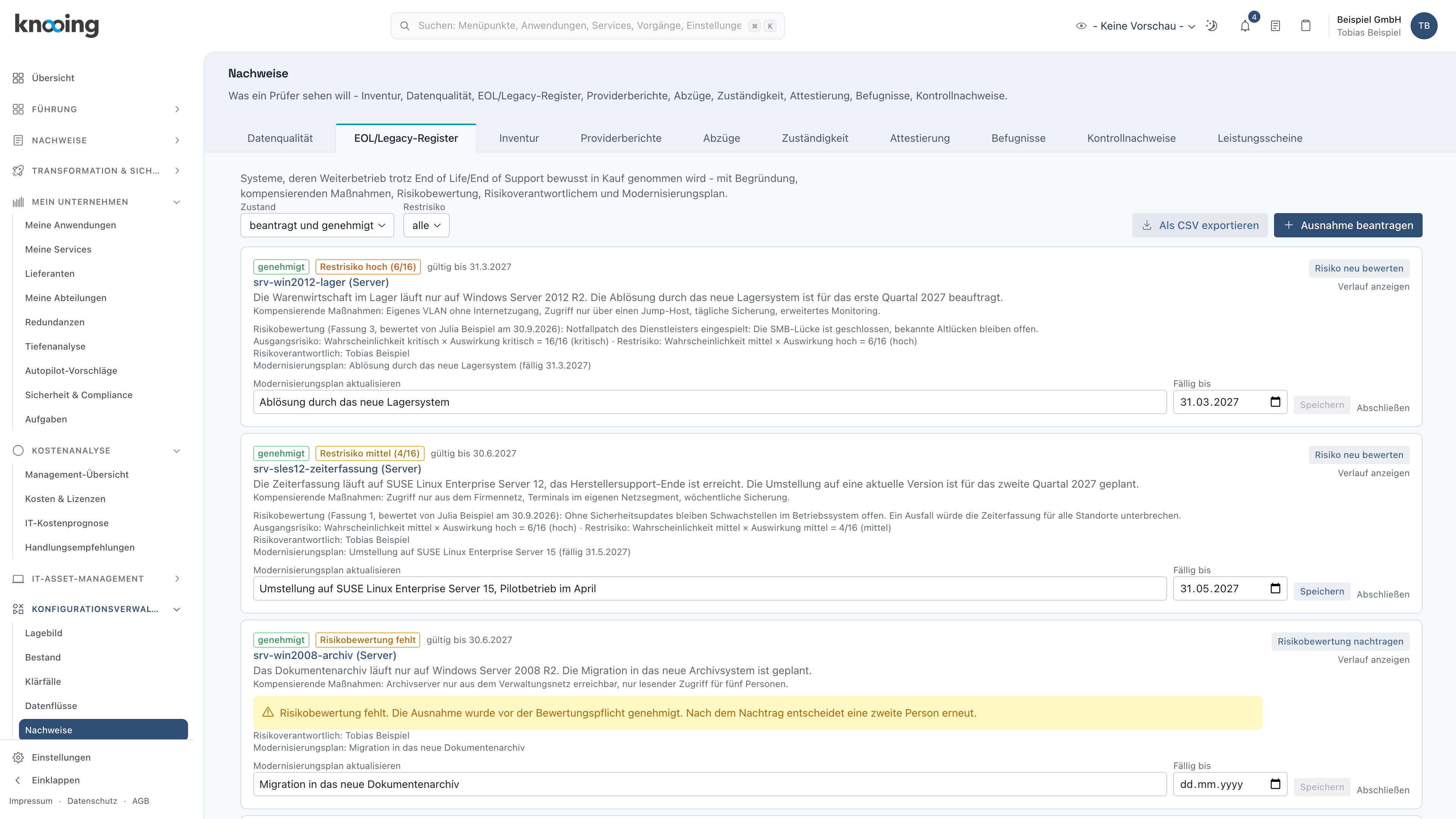The height and width of the screenshot is (819, 1456).
Task: Click the Konfigurationsverwaltung icon
Action: click(18, 609)
